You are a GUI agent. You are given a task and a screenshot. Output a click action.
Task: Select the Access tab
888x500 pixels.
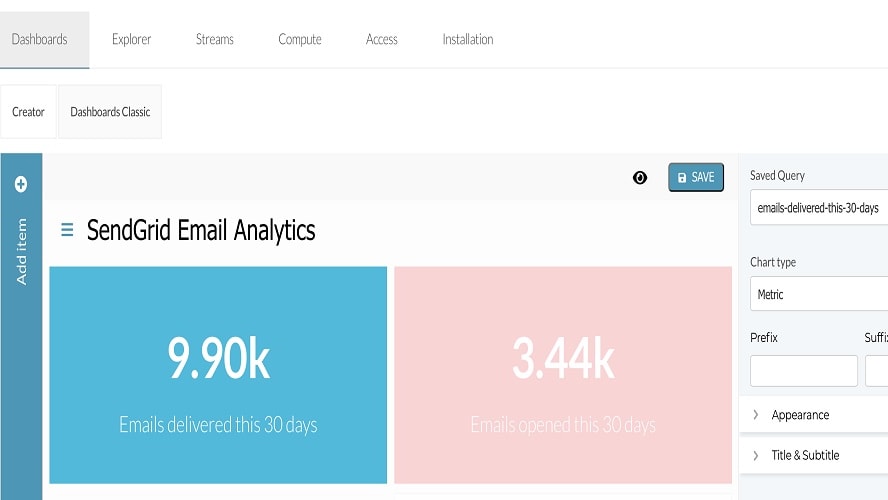pyautogui.click(x=382, y=40)
